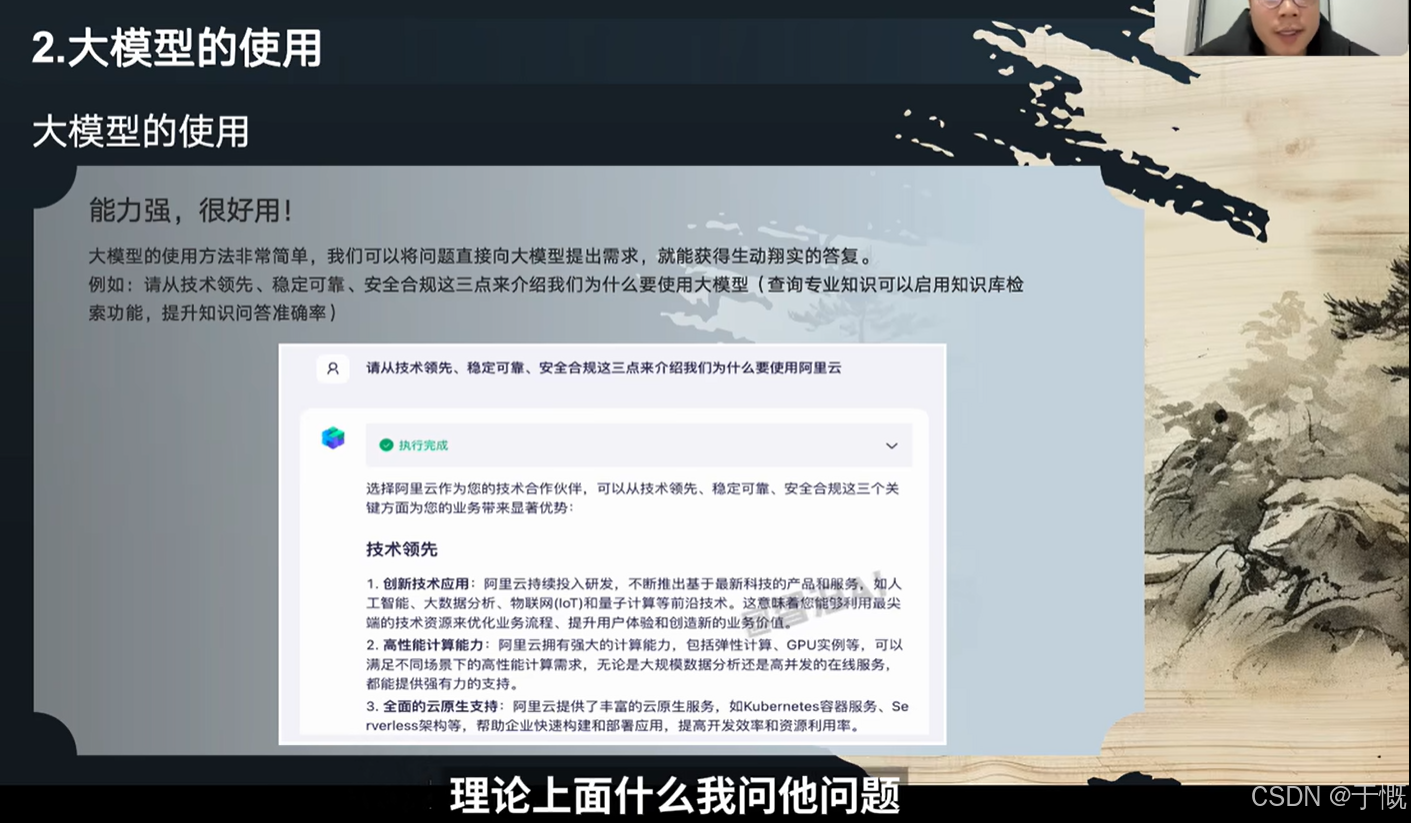Click the bold text 创新技术应用
1411x823 pixels.
click(425, 583)
